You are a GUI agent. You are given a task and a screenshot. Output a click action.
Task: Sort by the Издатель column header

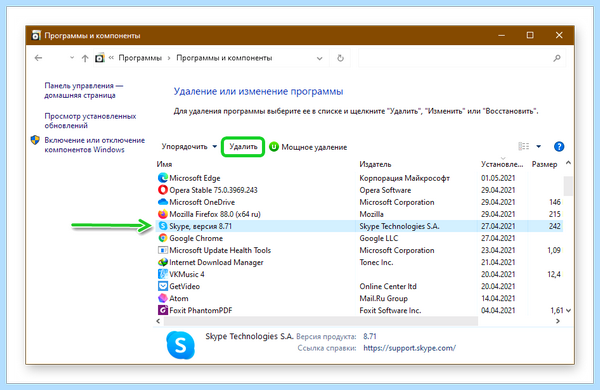click(375, 164)
